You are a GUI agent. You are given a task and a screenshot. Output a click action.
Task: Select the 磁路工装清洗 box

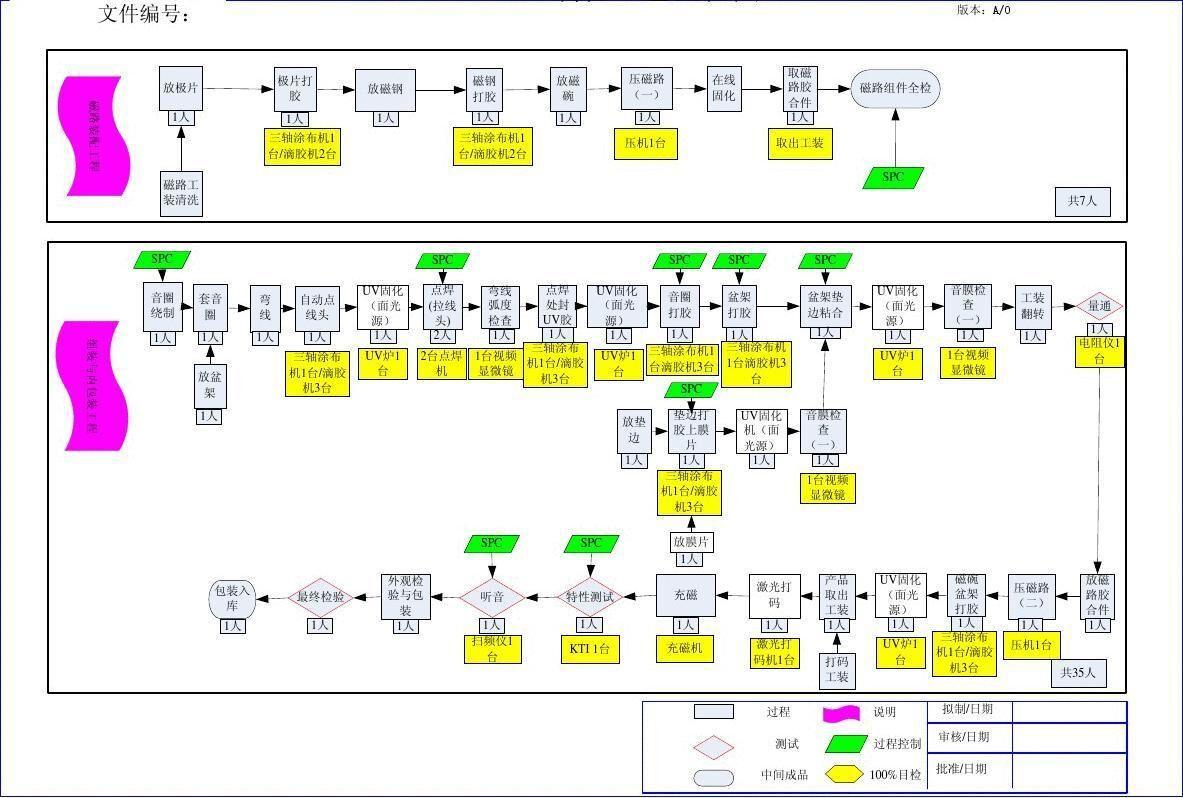click(x=181, y=192)
